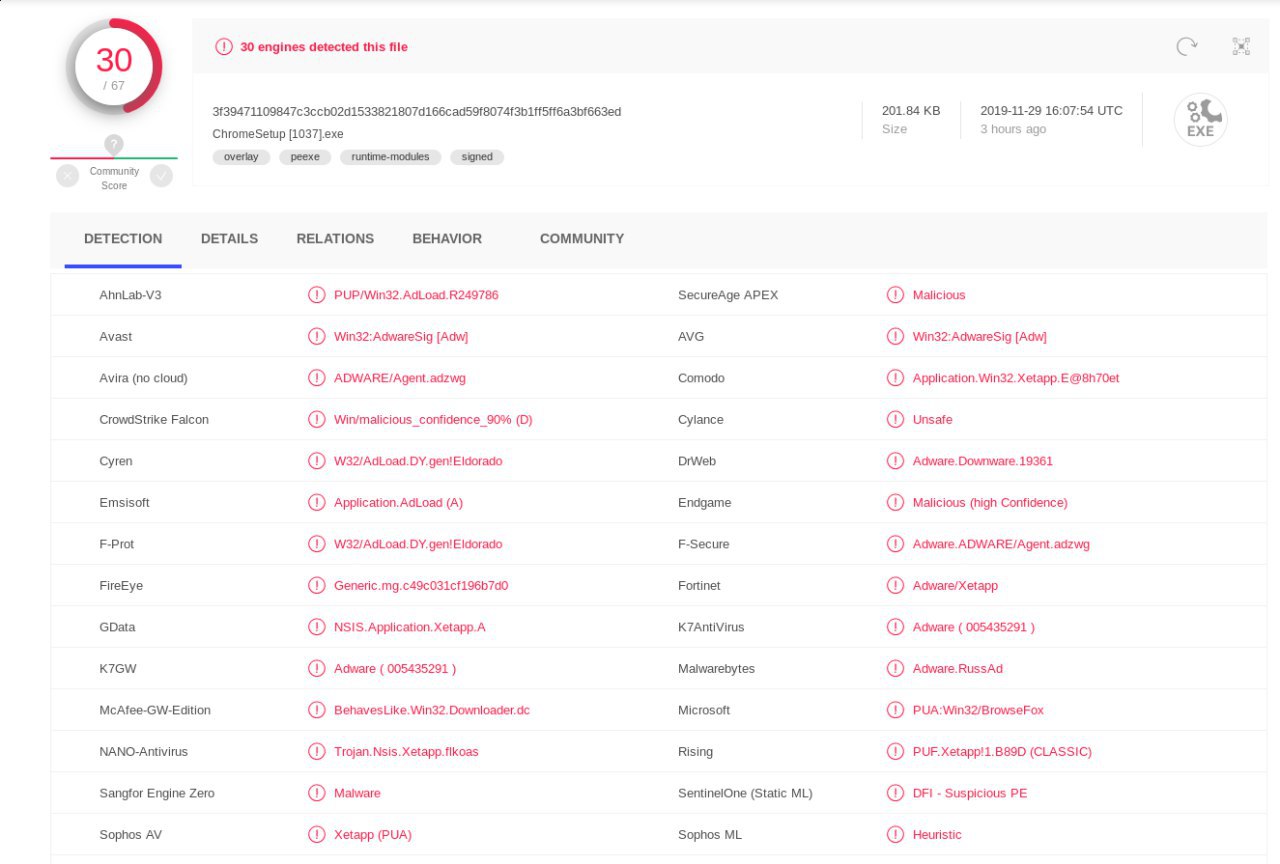Click '30 engines detected this file' text
Viewport: 1280px width, 864px height.
pos(324,47)
